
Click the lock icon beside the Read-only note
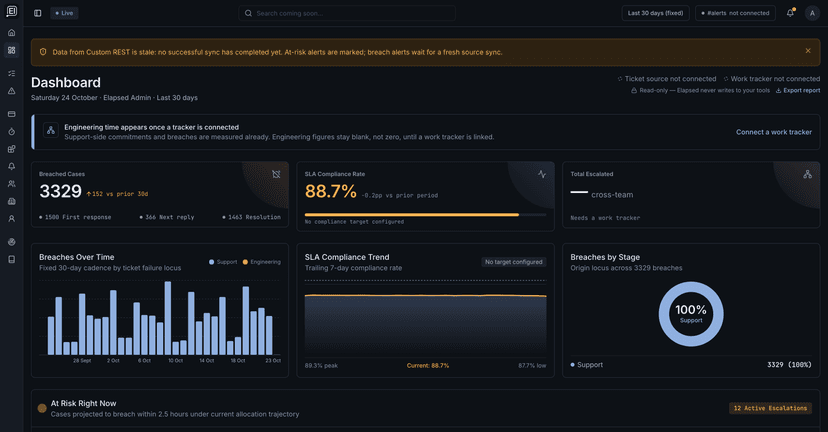tap(634, 90)
